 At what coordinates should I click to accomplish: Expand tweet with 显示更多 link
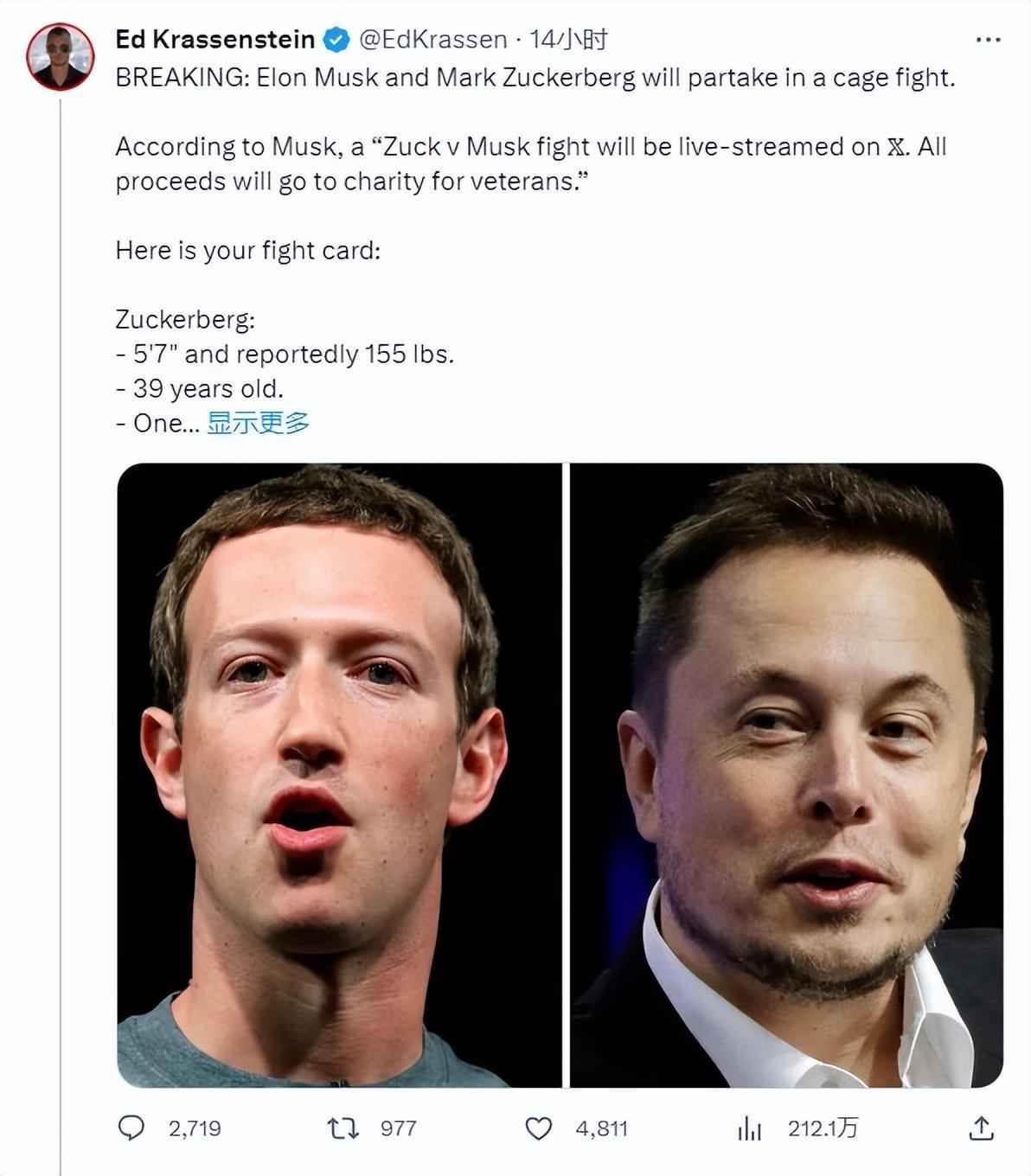(258, 423)
